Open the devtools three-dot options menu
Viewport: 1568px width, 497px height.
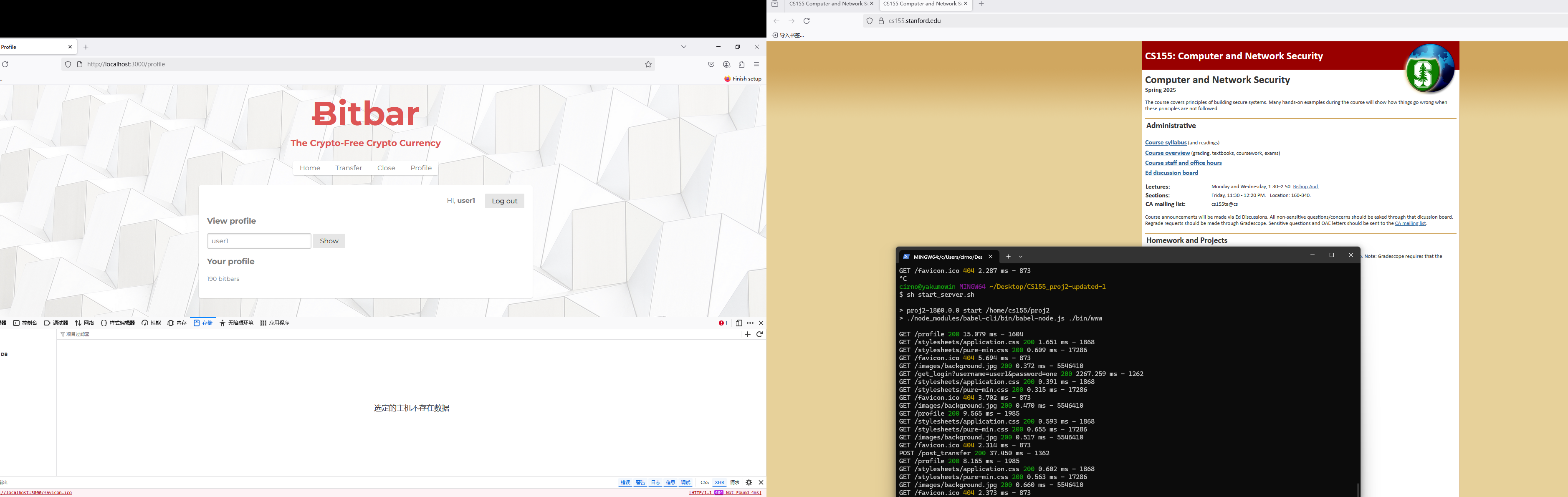tap(750, 323)
